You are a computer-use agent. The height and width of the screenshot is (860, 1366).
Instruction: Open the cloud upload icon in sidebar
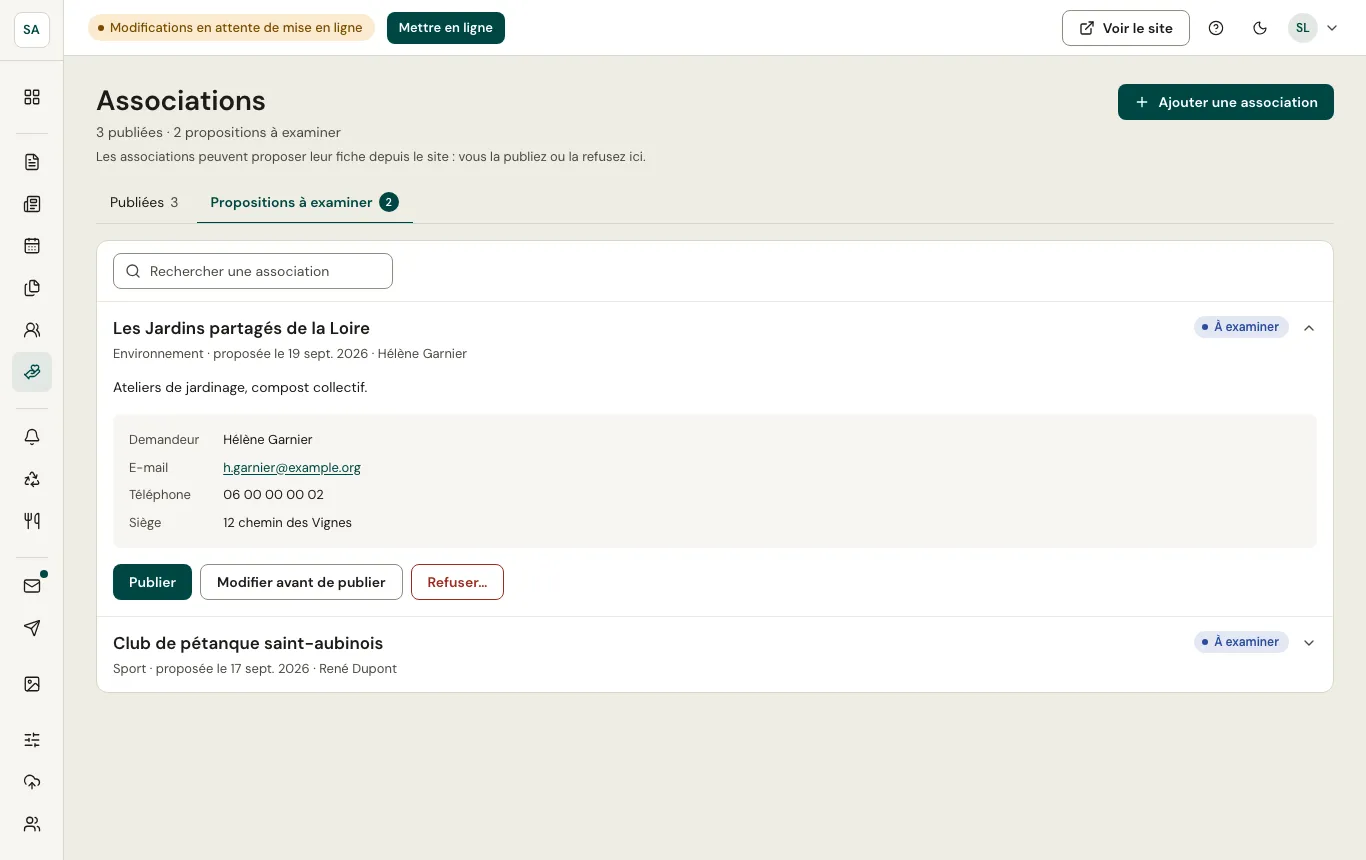click(x=32, y=782)
